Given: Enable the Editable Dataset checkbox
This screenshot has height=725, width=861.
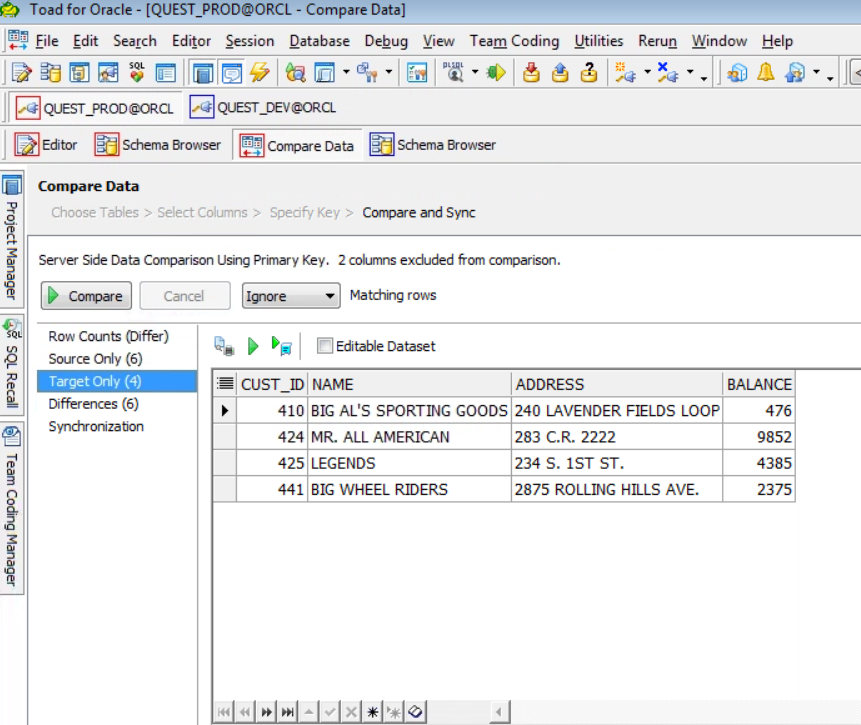Looking at the screenshot, I should point(325,345).
